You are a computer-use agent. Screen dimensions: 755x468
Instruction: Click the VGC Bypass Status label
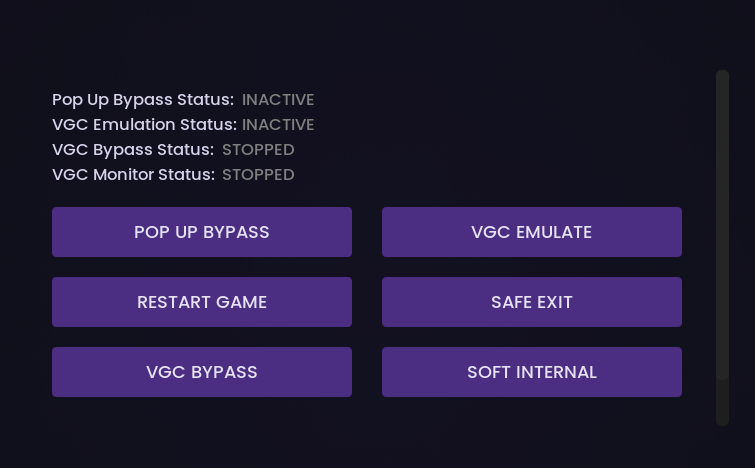133,150
